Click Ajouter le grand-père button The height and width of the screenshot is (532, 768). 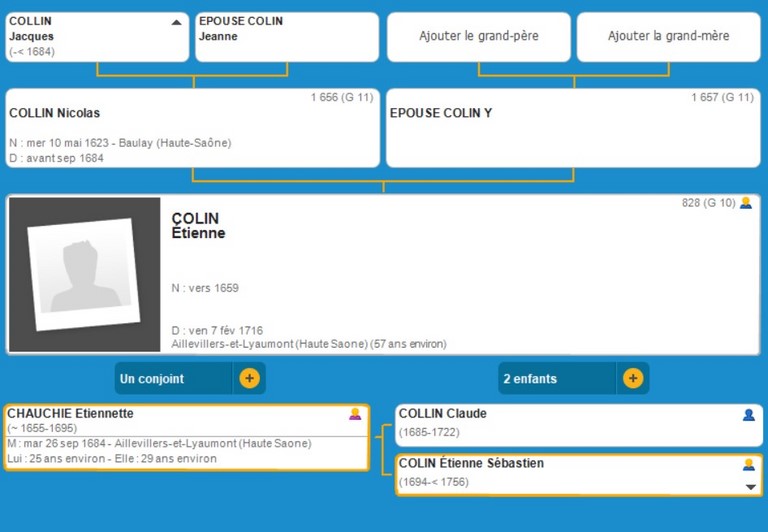tap(478, 36)
